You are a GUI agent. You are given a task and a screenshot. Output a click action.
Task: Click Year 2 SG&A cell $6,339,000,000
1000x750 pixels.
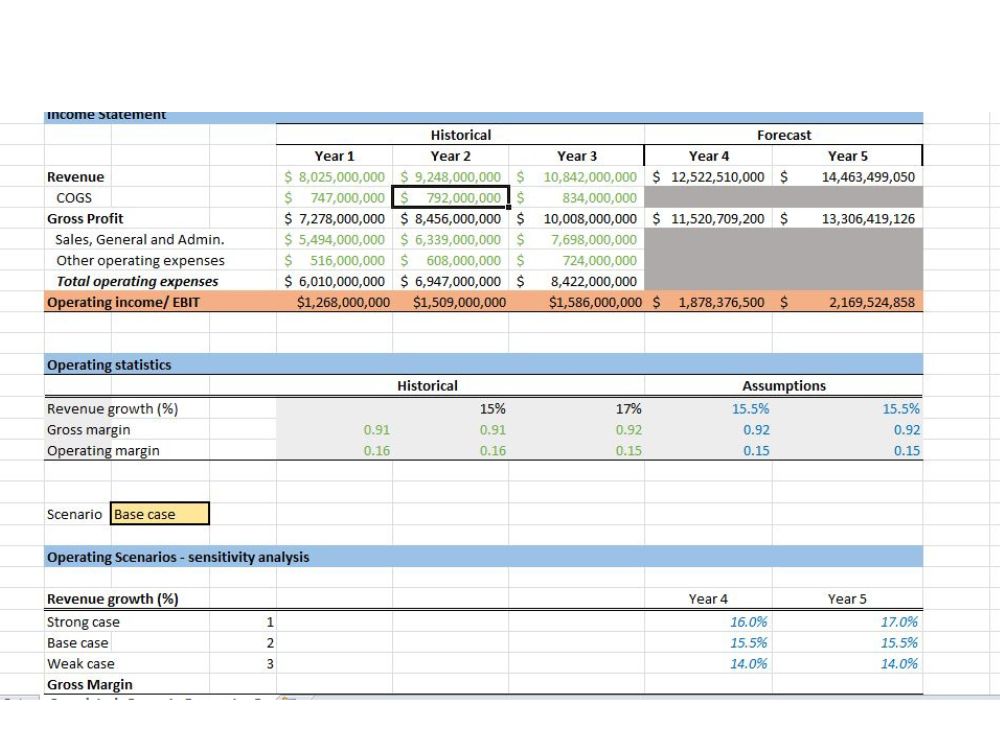[450, 240]
